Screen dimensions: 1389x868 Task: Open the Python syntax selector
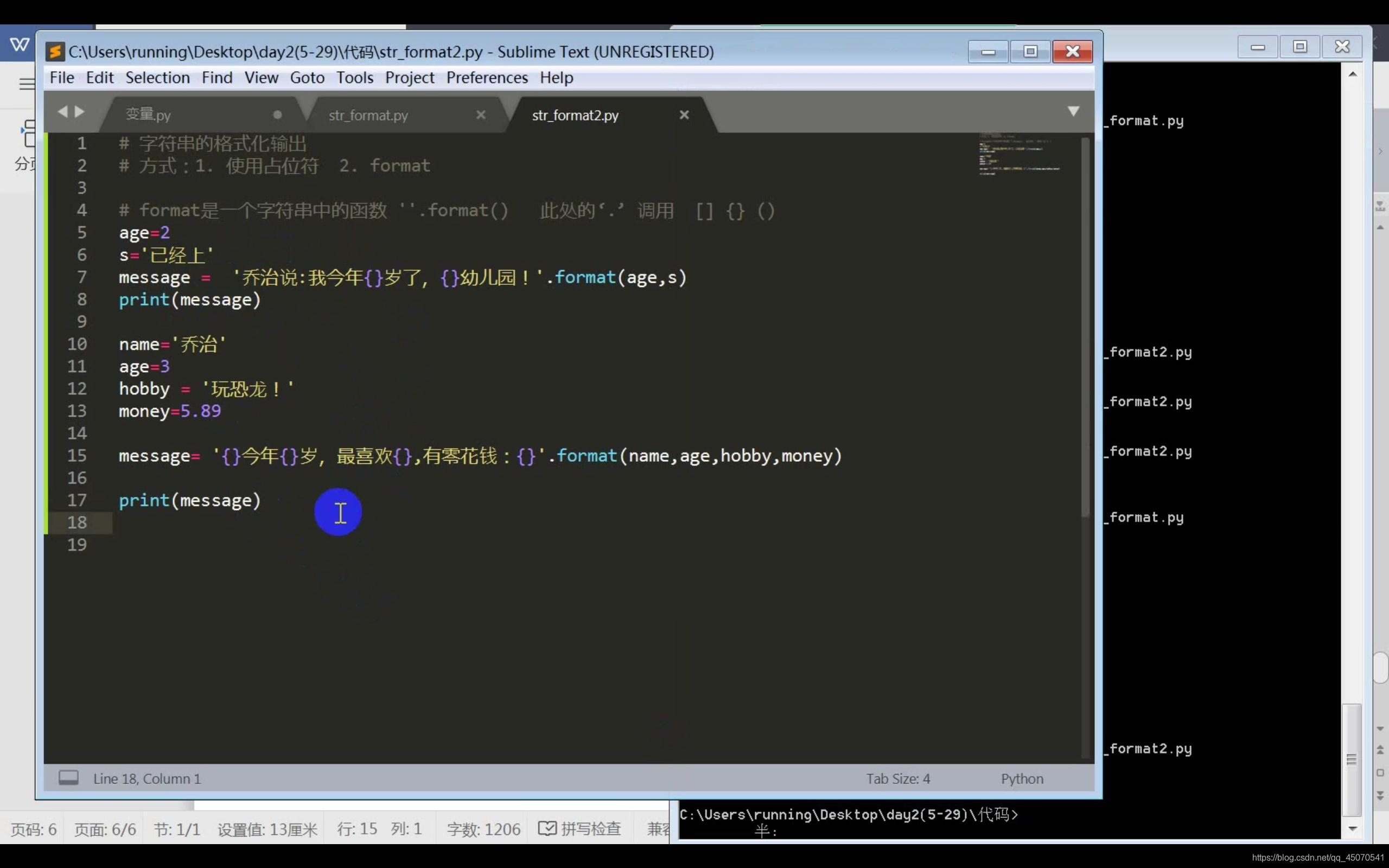1022,778
